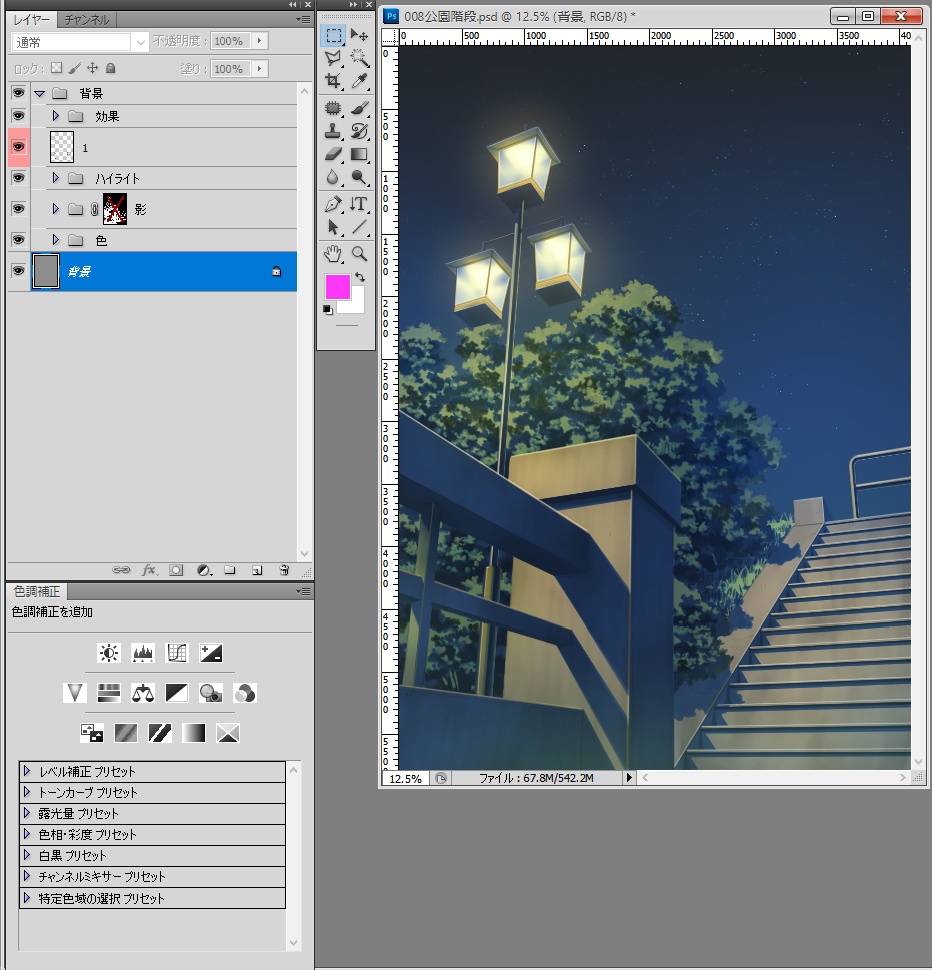Click the 影 layer mask thumbnail
The width and height of the screenshot is (932, 970).
point(115,208)
